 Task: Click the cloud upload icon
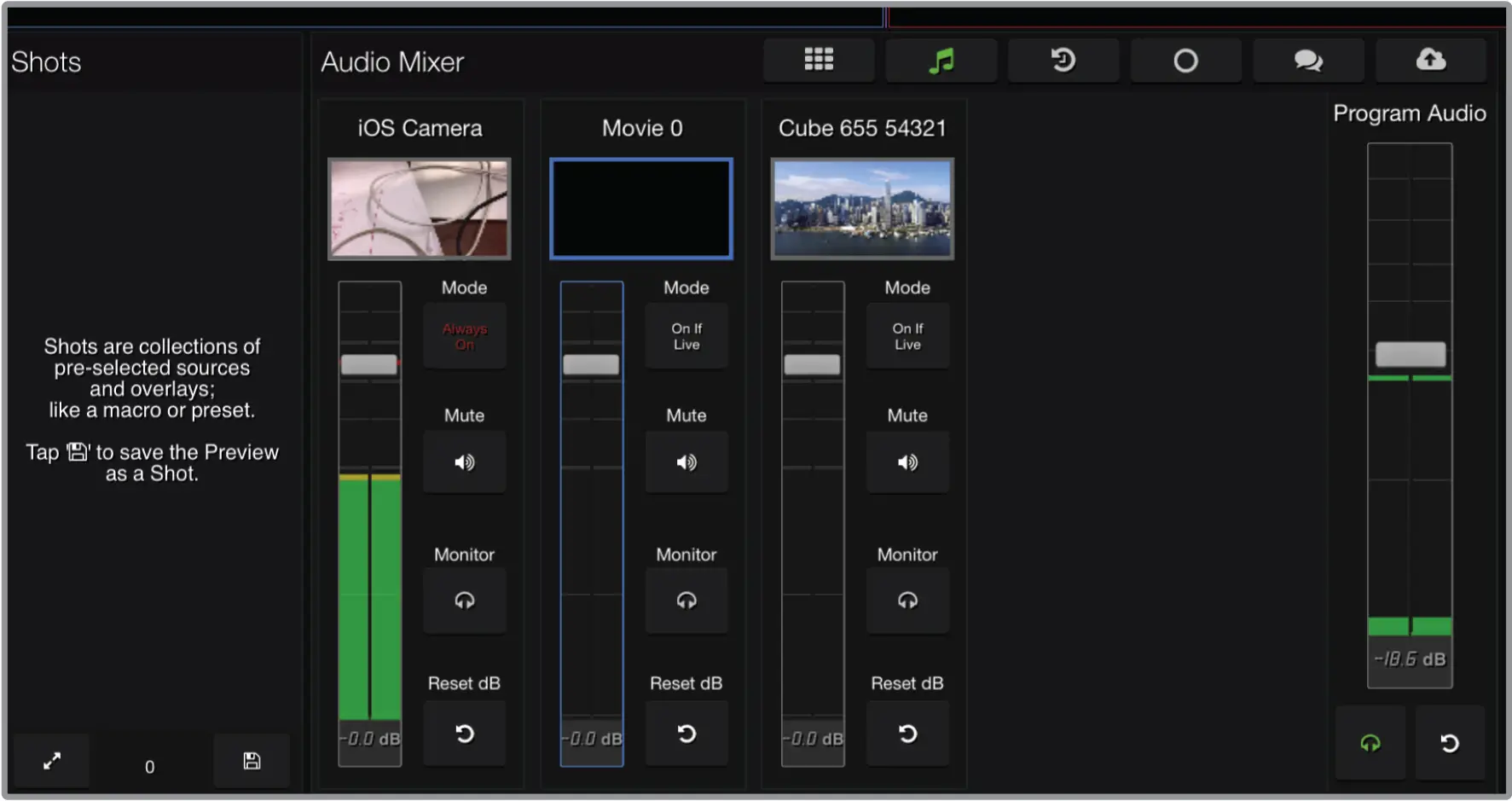1432,61
